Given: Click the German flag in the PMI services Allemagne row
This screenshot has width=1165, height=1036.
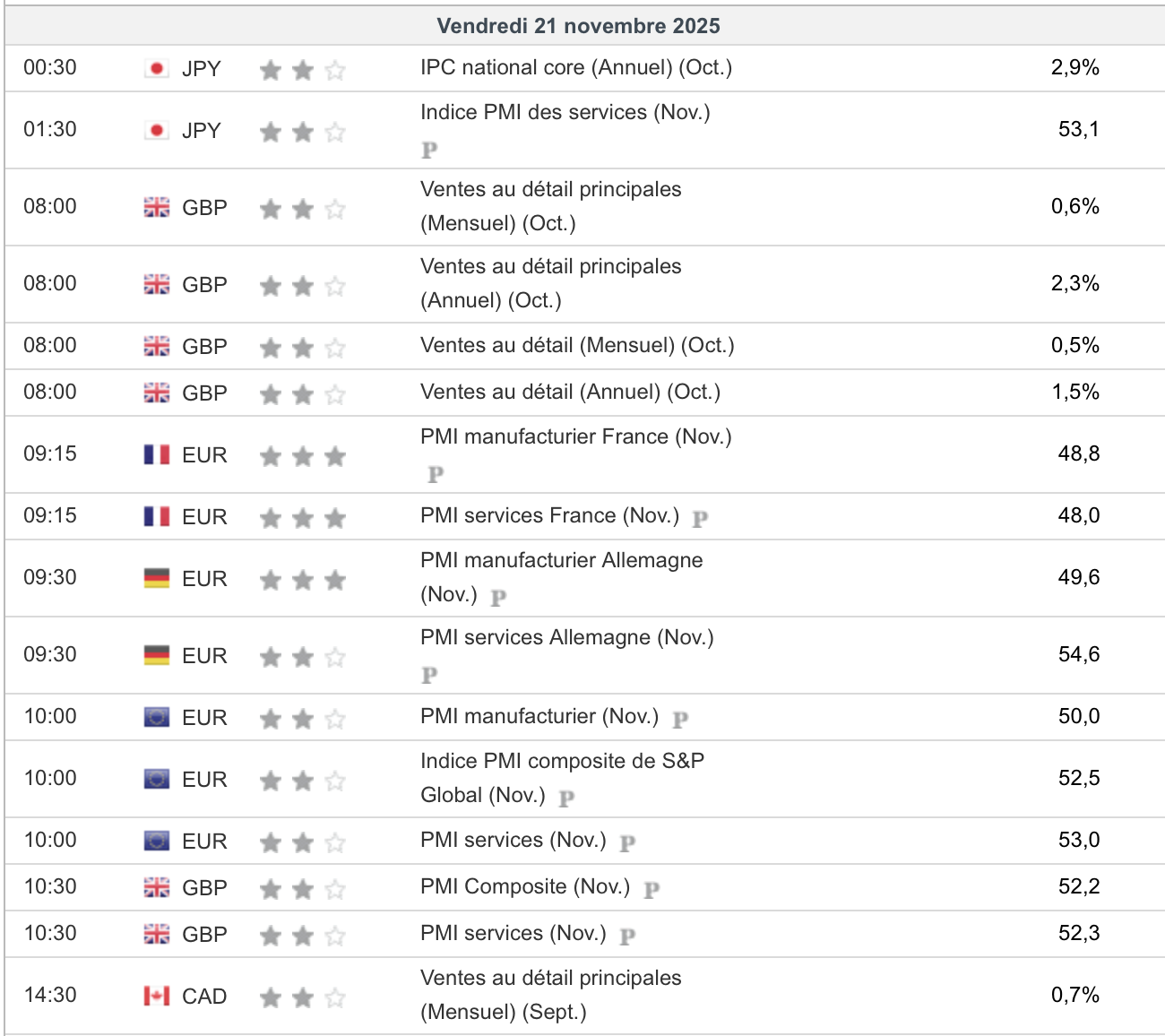Looking at the screenshot, I should (x=157, y=655).
